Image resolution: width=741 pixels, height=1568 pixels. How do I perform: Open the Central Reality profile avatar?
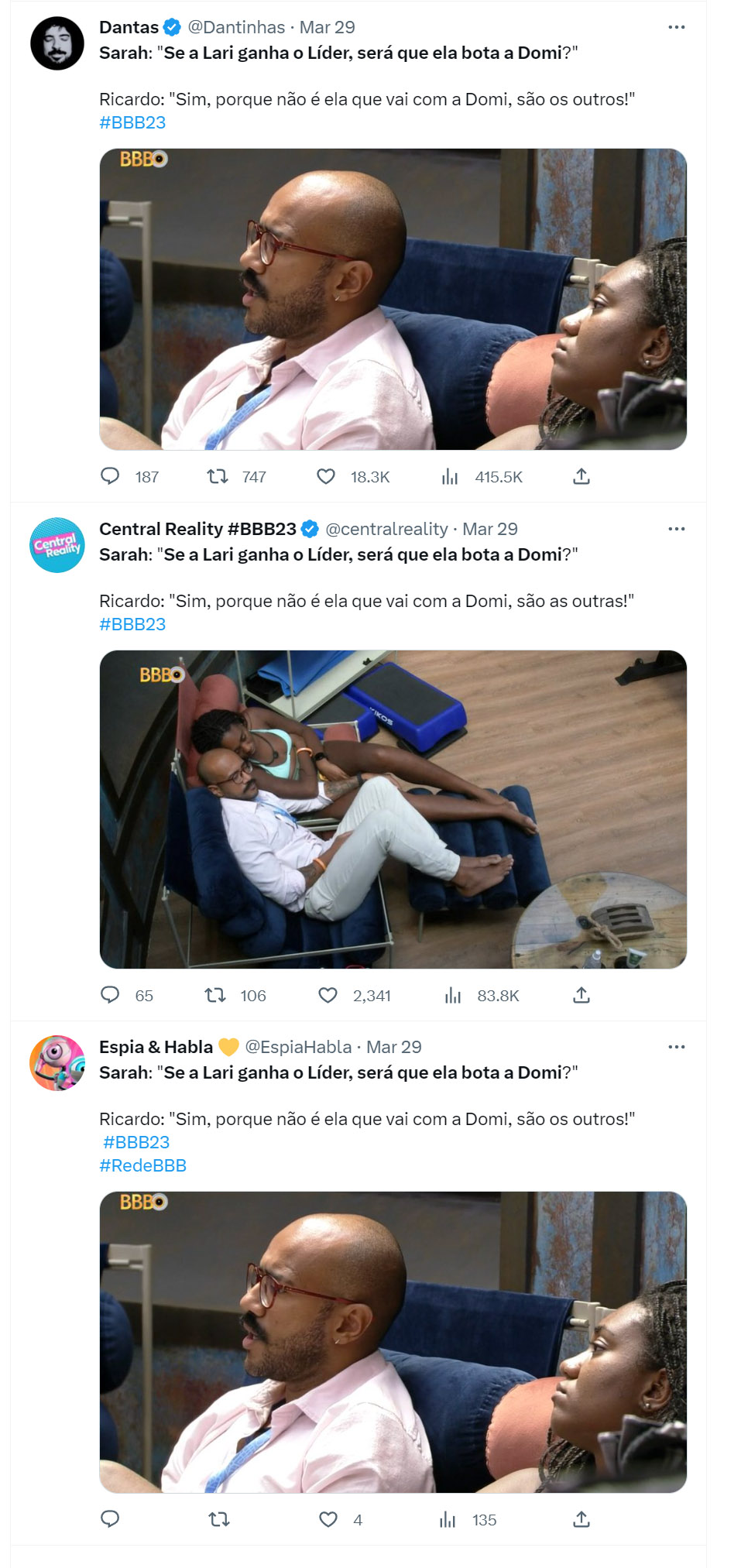[x=57, y=545]
